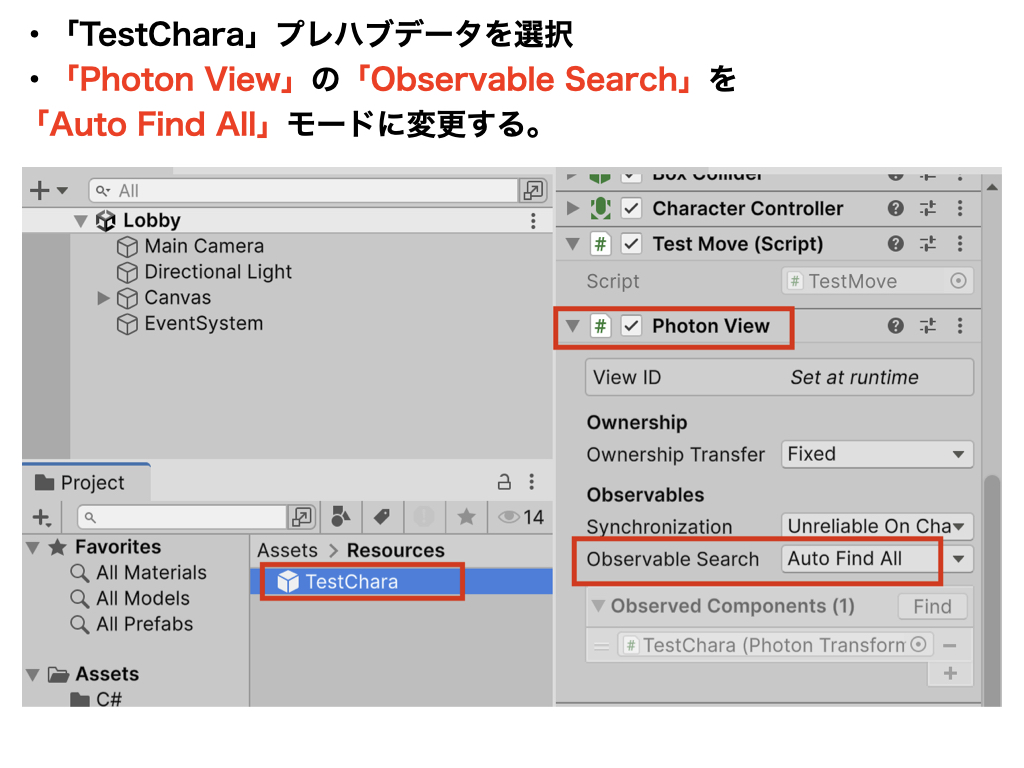The width and height of the screenshot is (1024, 768).
Task: Click TestChara (Photon Transform) object field
Action: point(775,645)
